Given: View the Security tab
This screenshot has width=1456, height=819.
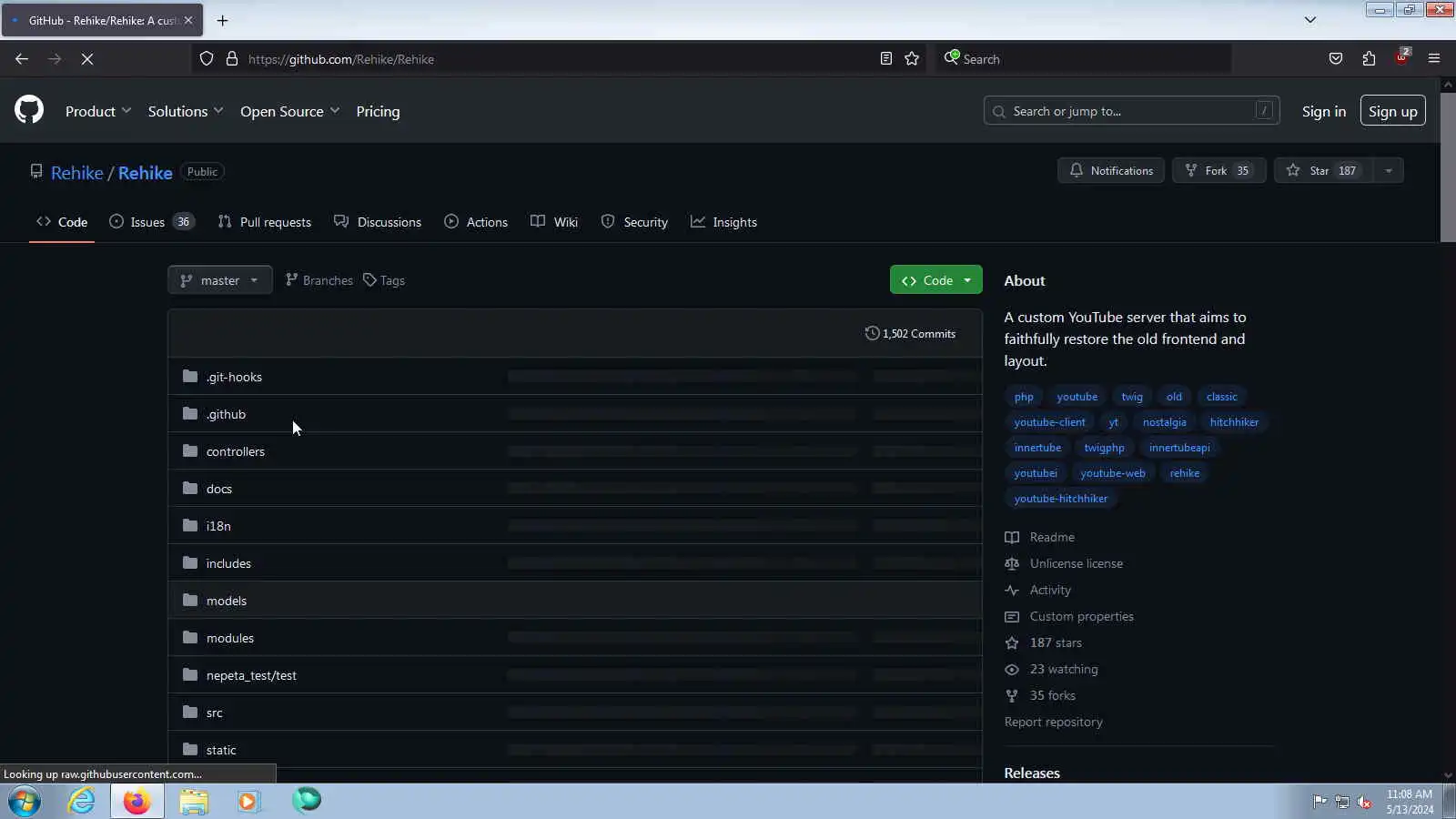Looking at the screenshot, I should pyautogui.click(x=634, y=222).
